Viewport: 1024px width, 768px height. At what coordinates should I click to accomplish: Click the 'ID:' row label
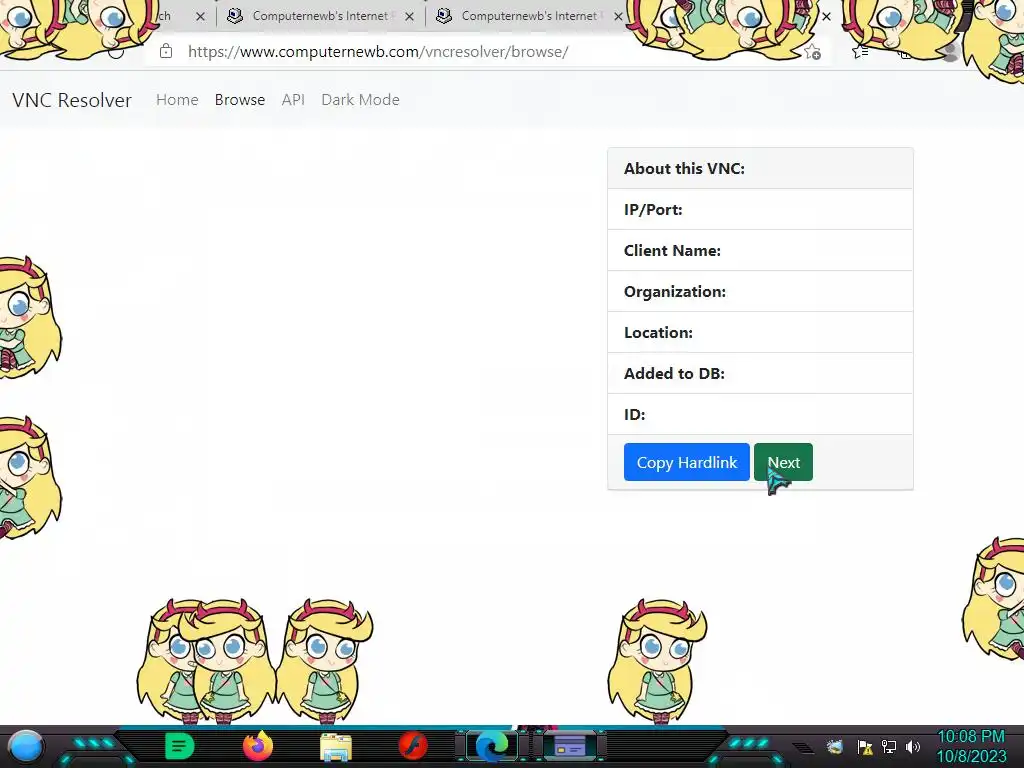634,415
